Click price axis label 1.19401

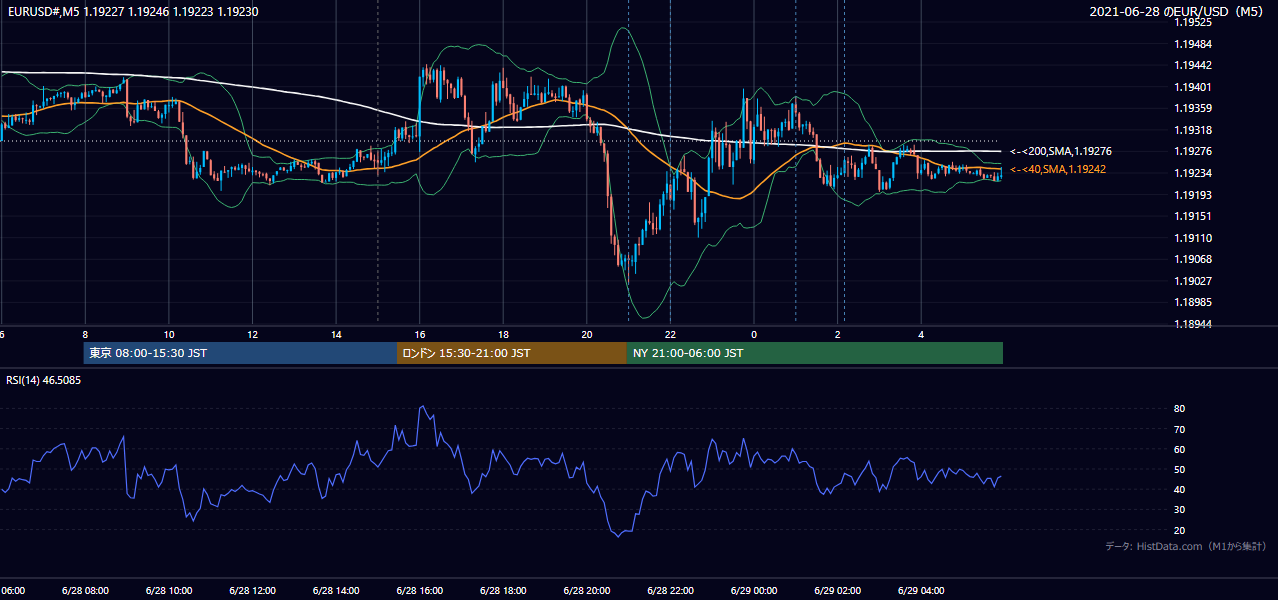[1193, 87]
